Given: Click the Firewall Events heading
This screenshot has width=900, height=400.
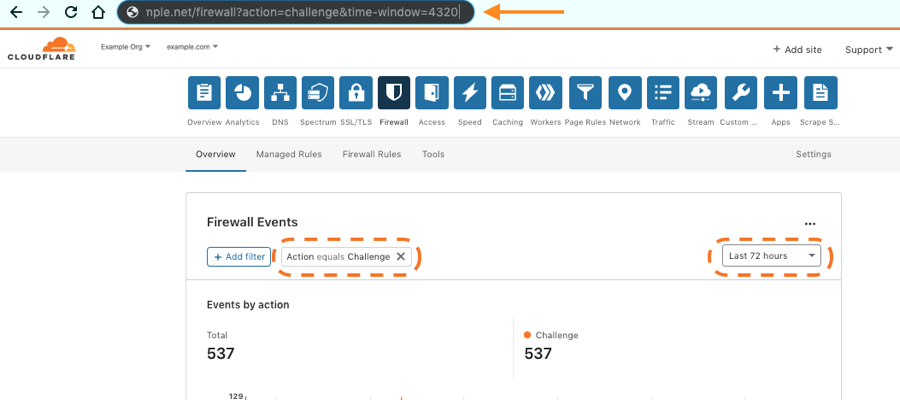Looking at the screenshot, I should coord(252,222).
